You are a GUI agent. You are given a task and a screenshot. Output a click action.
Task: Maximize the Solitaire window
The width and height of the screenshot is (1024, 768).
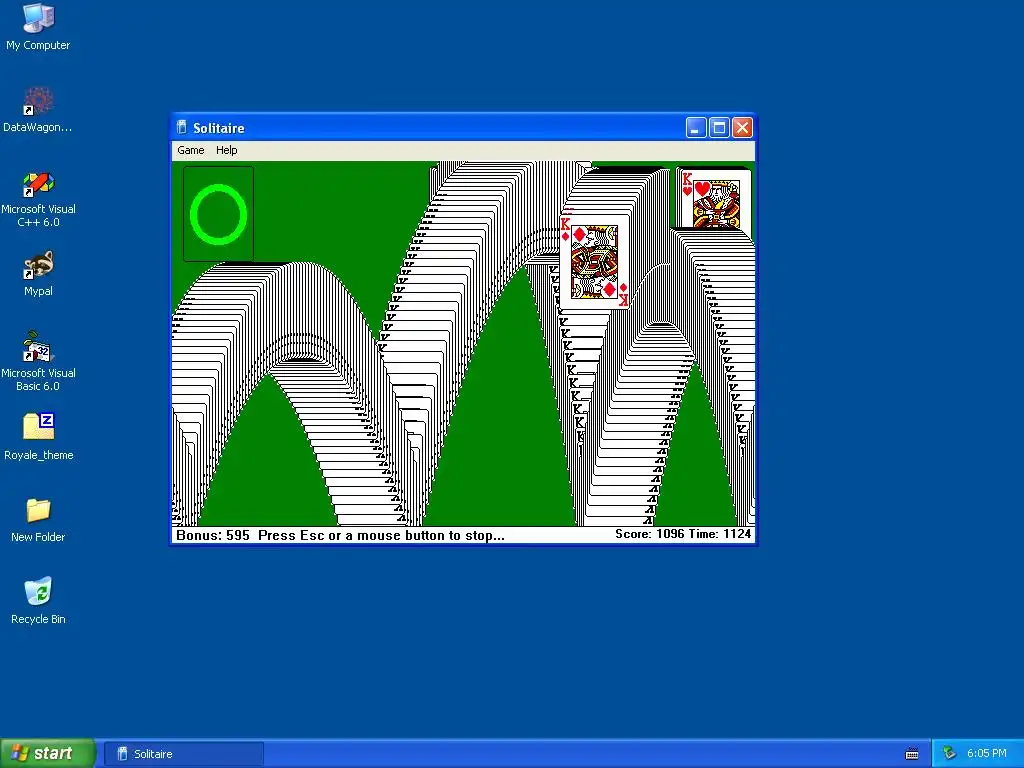pyautogui.click(x=719, y=127)
